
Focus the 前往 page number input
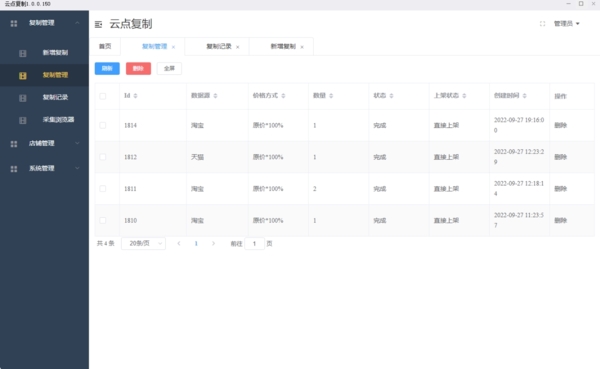pyautogui.click(x=254, y=243)
